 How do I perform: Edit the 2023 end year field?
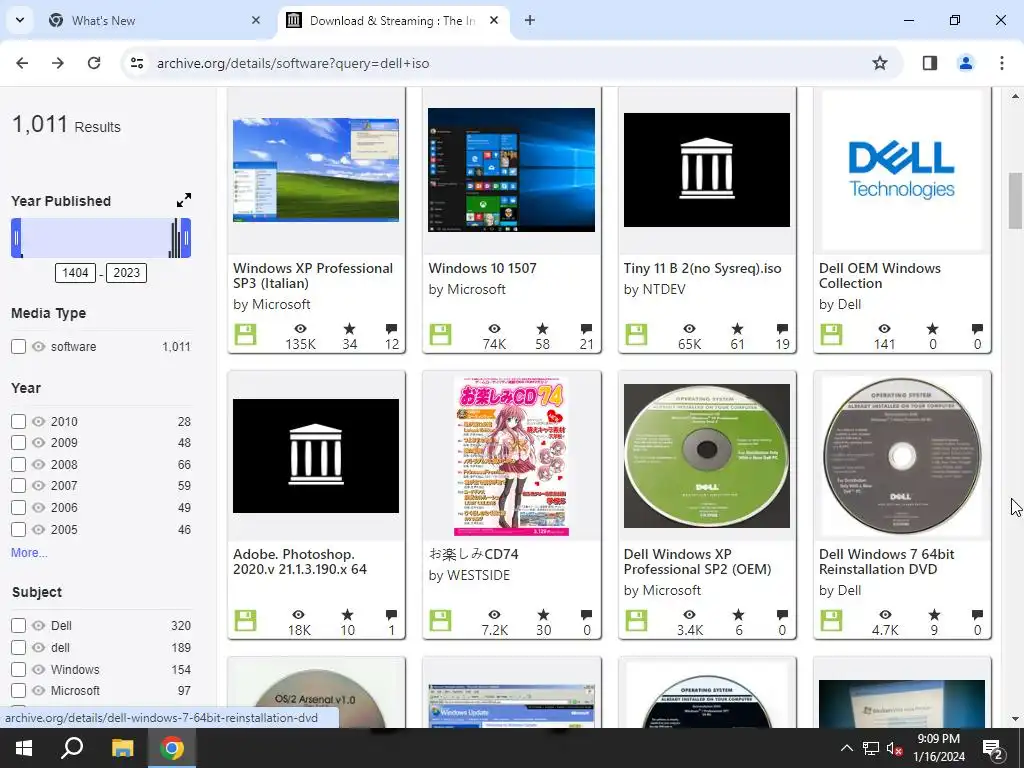pyautogui.click(x=127, y=273)
